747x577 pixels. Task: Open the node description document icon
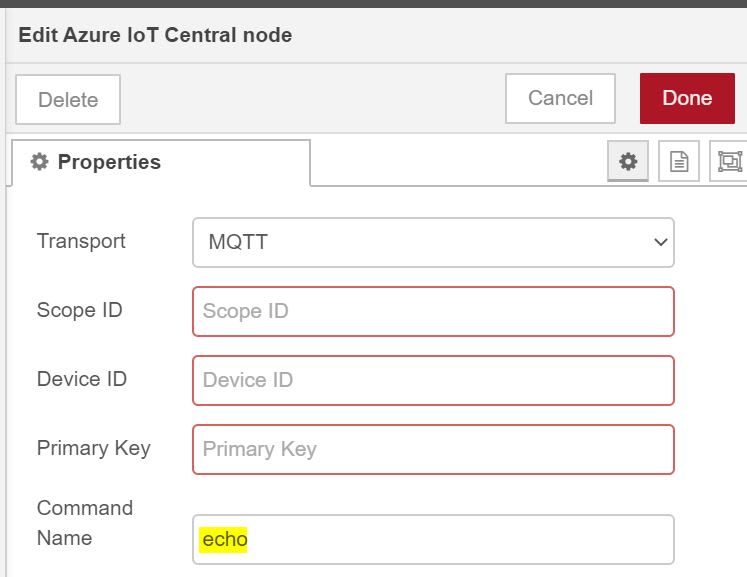coord(679,161)
